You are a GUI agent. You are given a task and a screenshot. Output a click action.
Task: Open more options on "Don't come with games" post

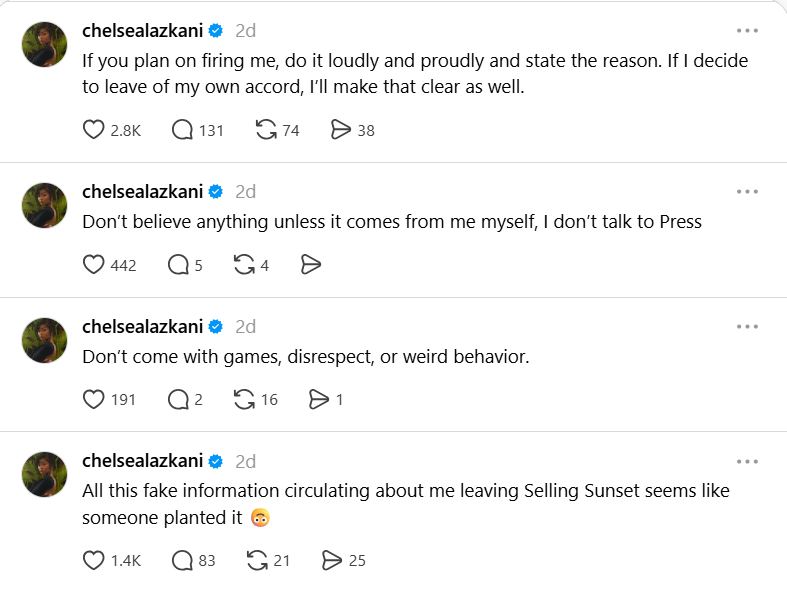(x=747, y=326)
